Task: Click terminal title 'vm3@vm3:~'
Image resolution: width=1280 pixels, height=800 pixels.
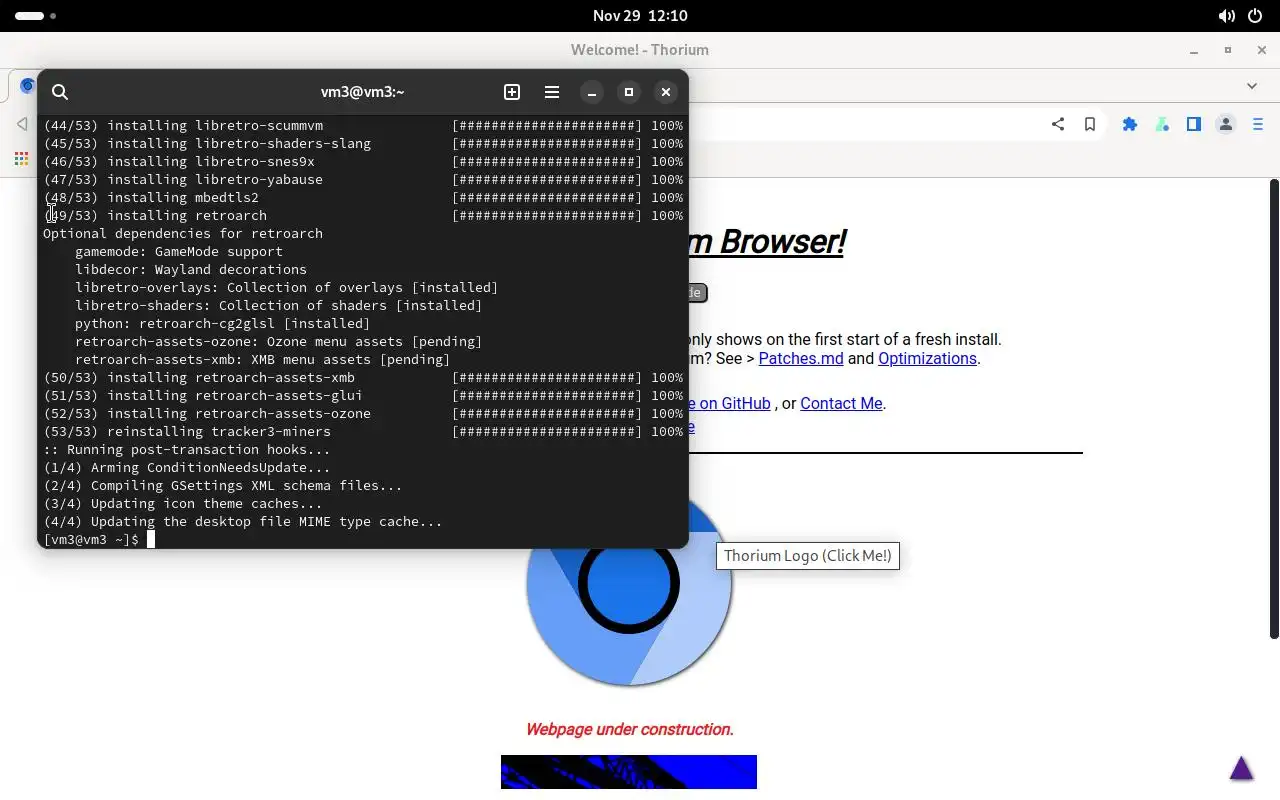Action: [362, 92]
